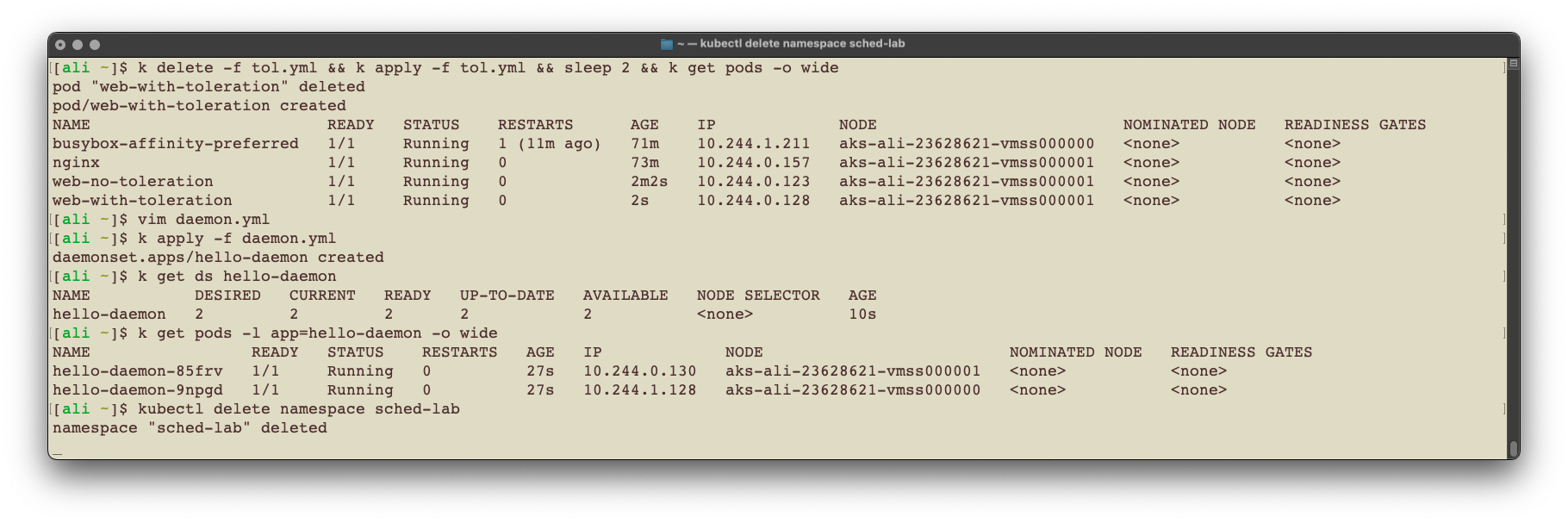Click the pod name 'busybox-affinity-preferred'
Image resolution: width=1568 pixels, height=523 pixels.
coord(175,144)
